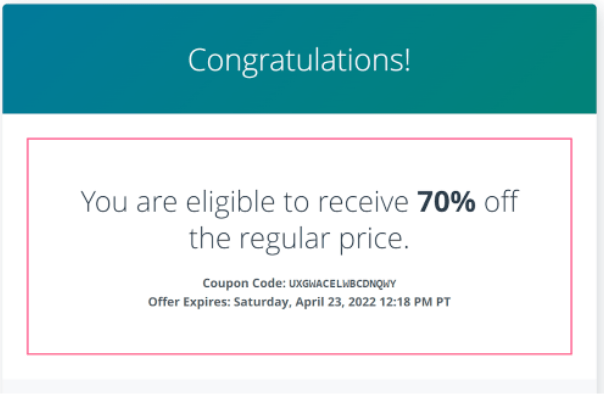This screenshot has width=604, height=403.
Task: Click the expiry date 'April 23, 2022'
Action: (336, 302)
